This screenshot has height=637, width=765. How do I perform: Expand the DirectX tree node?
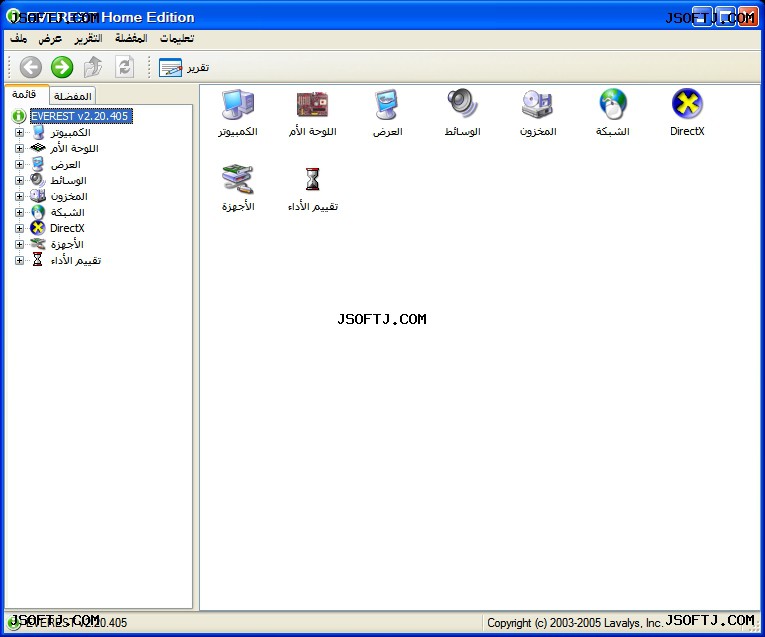(19, 228)
